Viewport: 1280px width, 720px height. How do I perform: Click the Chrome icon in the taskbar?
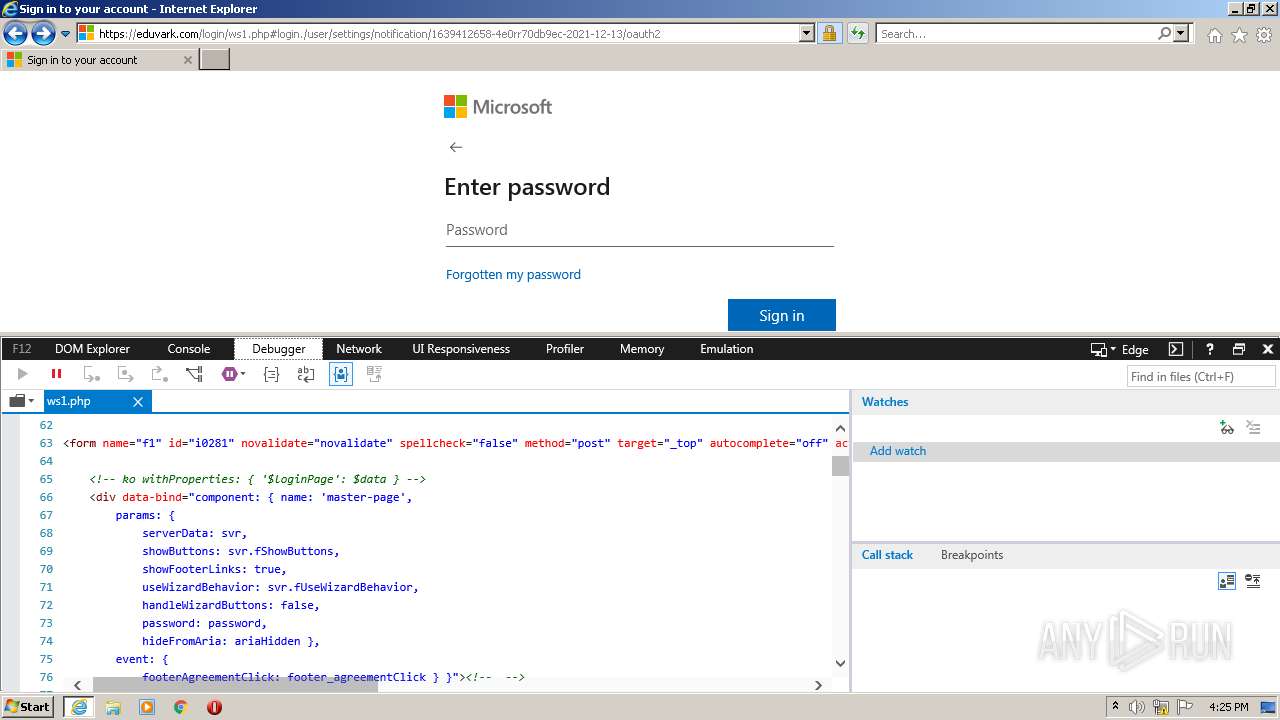coord(180,707)
